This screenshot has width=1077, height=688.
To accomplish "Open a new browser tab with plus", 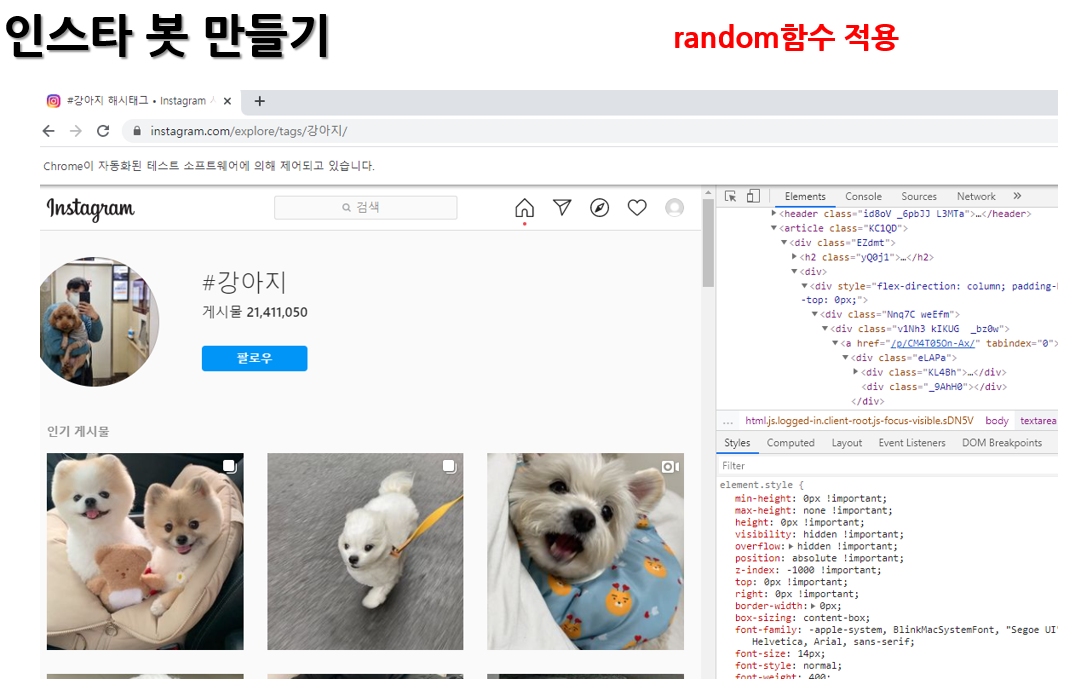I will pyautogui.click(x=260, y=101).
